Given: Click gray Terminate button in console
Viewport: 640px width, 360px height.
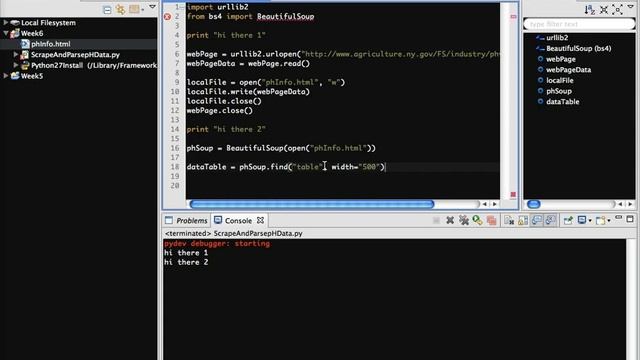Looking at the screenshot, I should coord(436,220).
